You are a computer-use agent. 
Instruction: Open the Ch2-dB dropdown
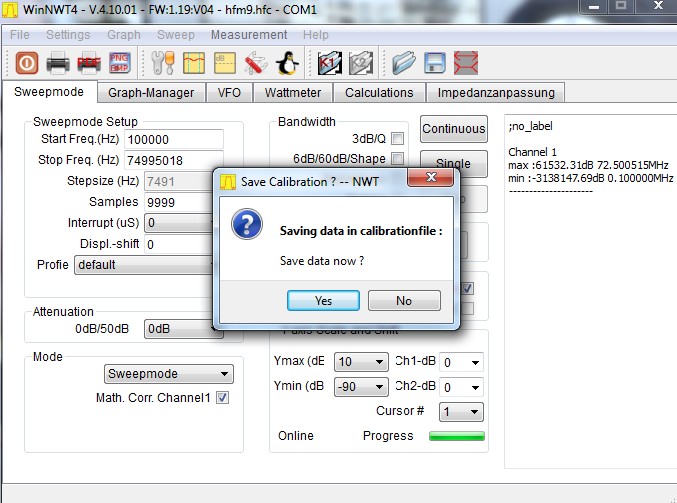(x=461, y=387)
